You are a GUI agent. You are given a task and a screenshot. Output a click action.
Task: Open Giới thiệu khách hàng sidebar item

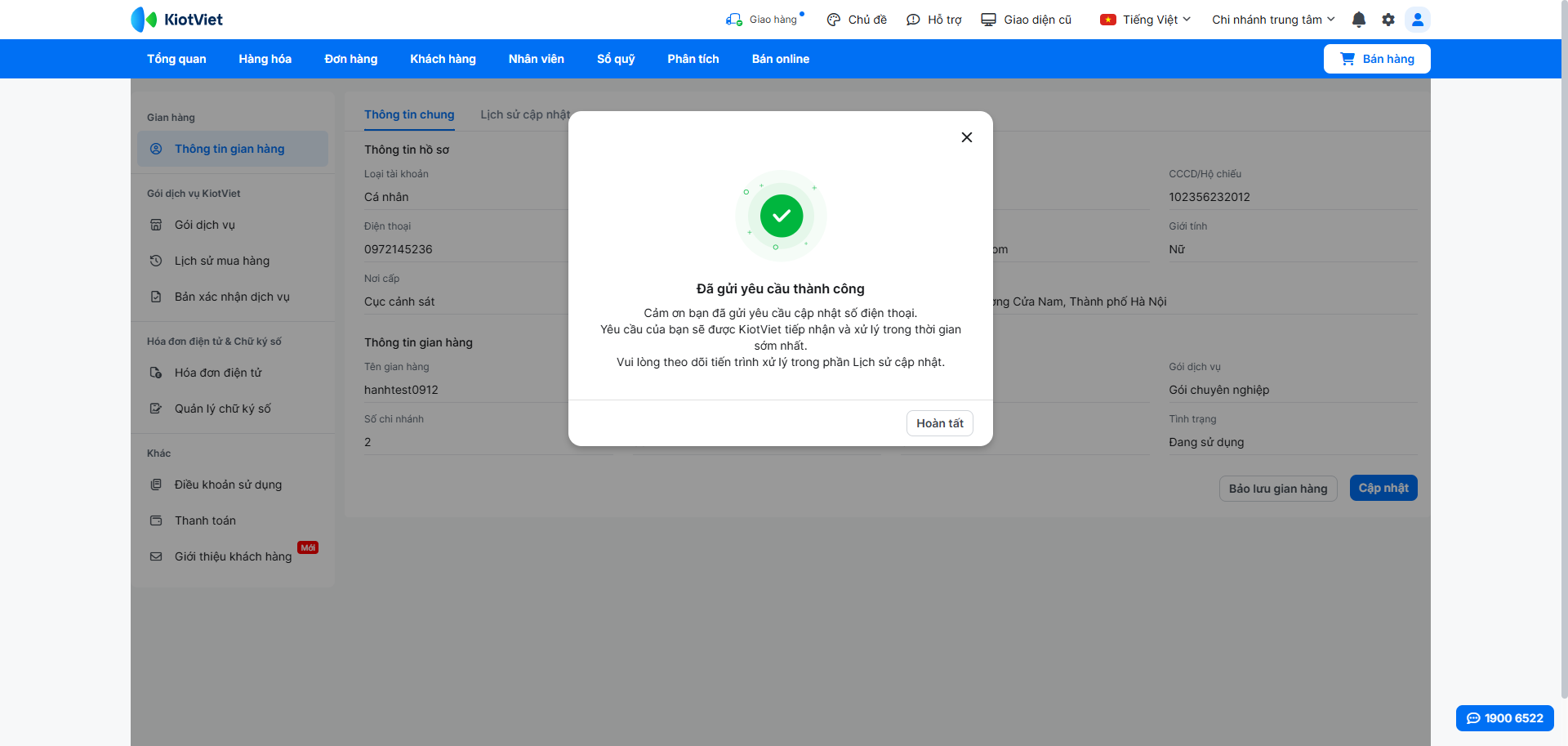[x=233, y=556]
